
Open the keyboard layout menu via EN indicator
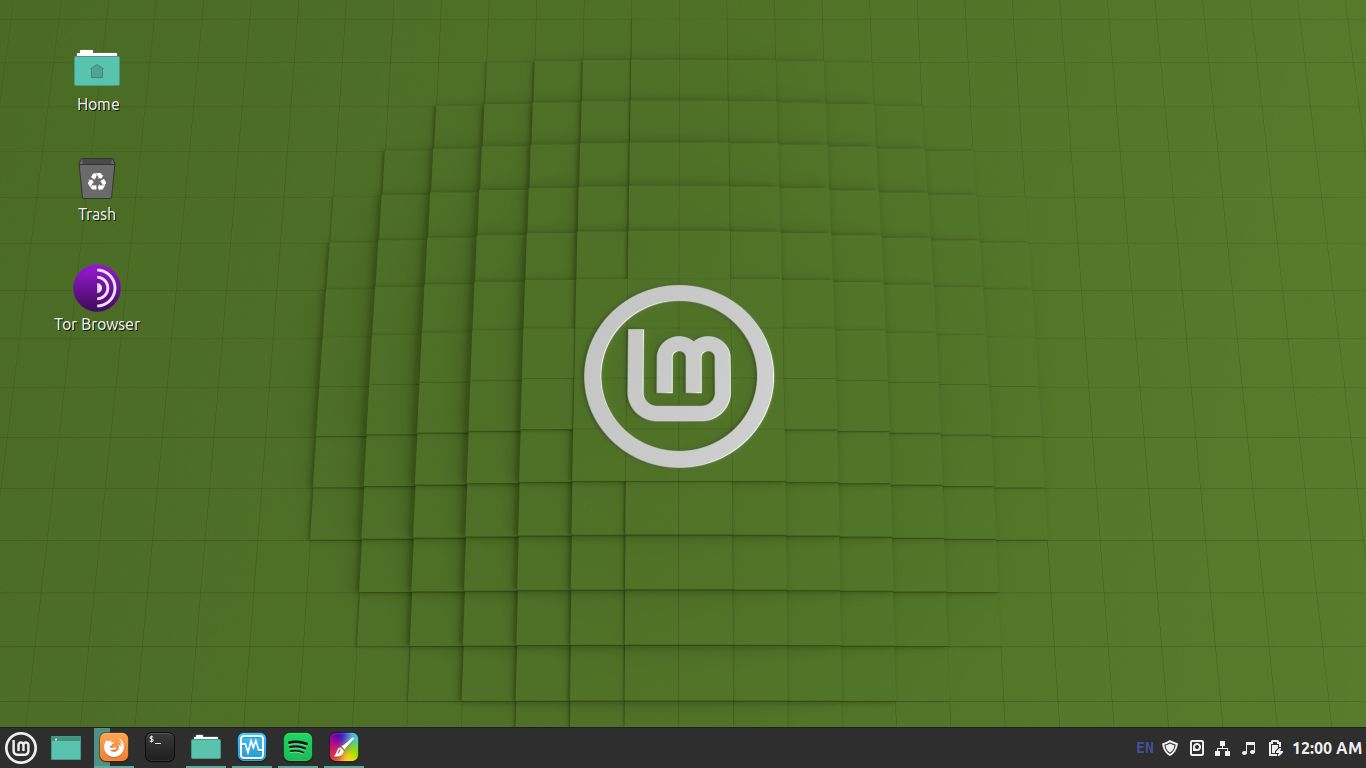click(1144, 747)
